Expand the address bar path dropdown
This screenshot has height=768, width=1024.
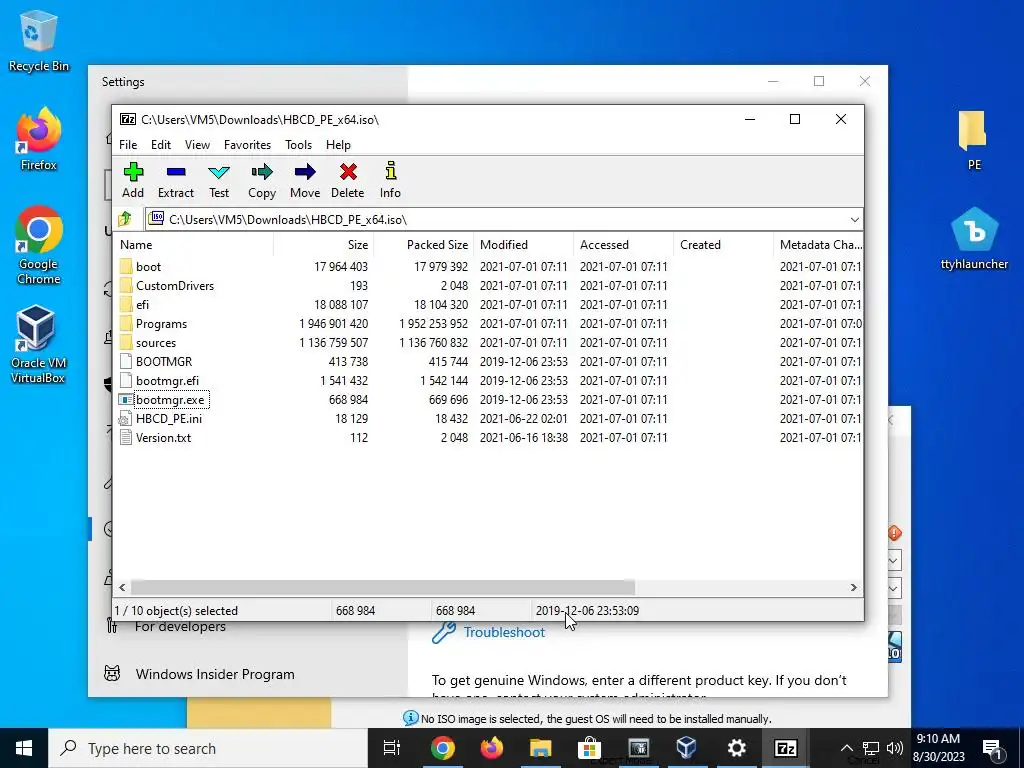pos(854,219)
